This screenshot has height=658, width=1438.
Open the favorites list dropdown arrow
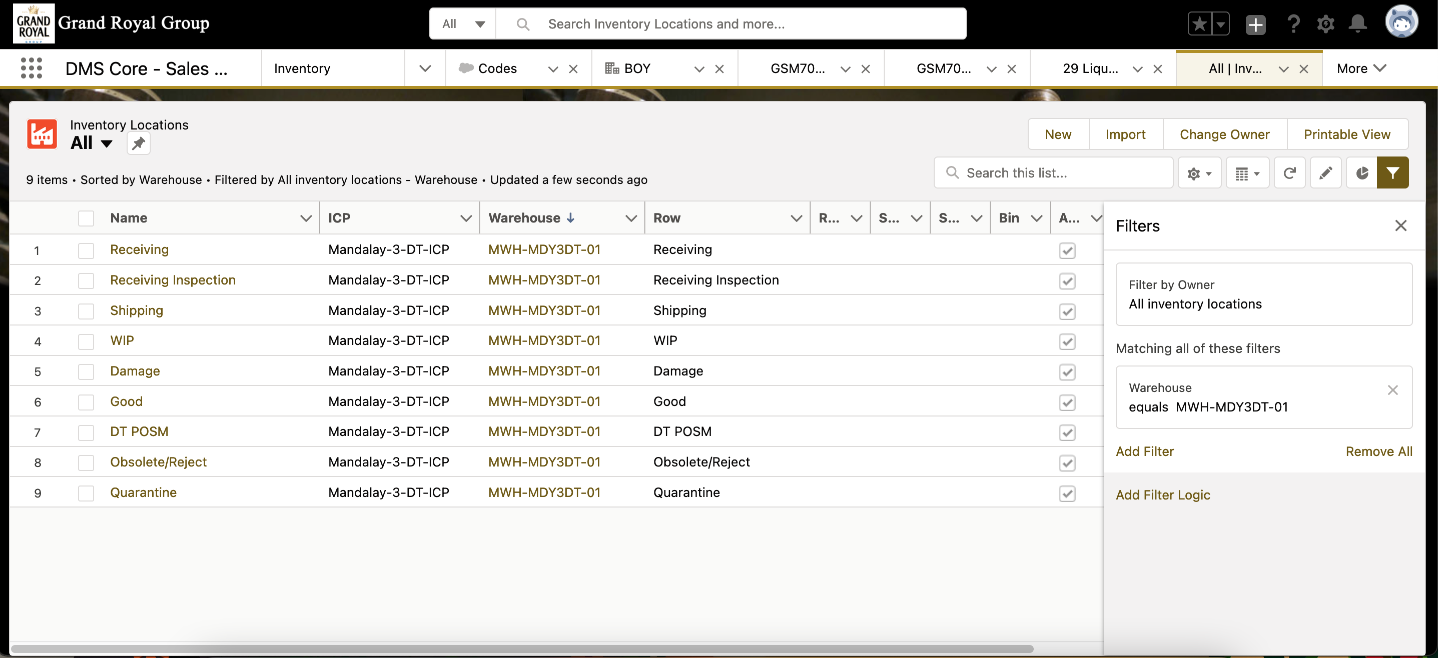[x=1222, y=24]
